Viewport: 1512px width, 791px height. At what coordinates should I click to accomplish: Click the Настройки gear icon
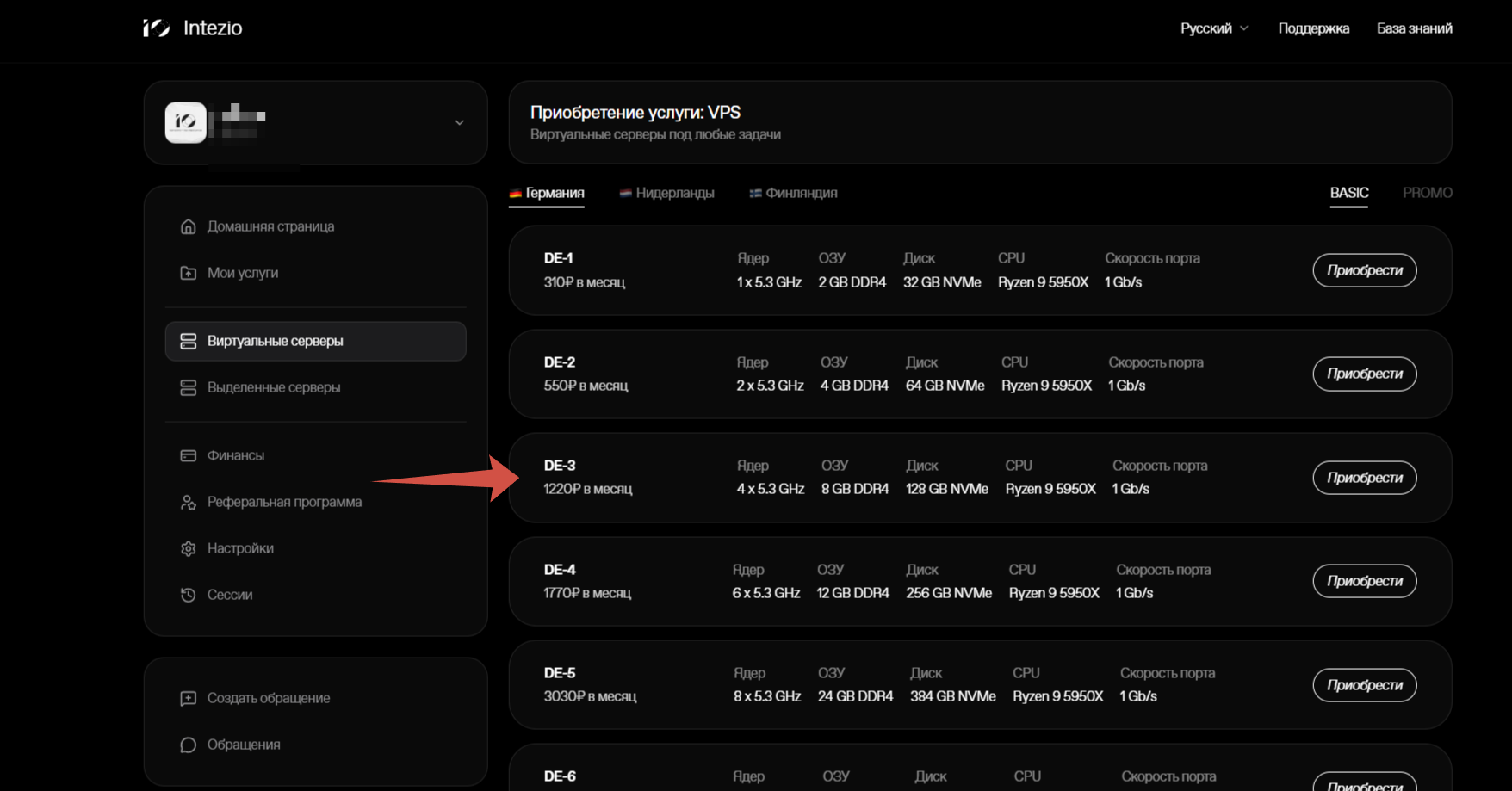188,548
